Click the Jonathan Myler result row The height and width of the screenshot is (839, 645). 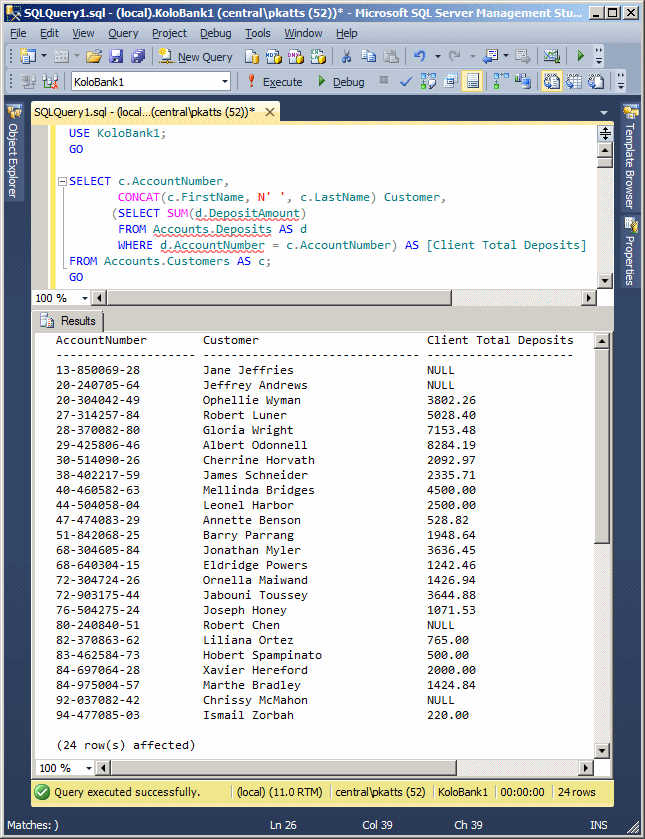tap(265, 550)
